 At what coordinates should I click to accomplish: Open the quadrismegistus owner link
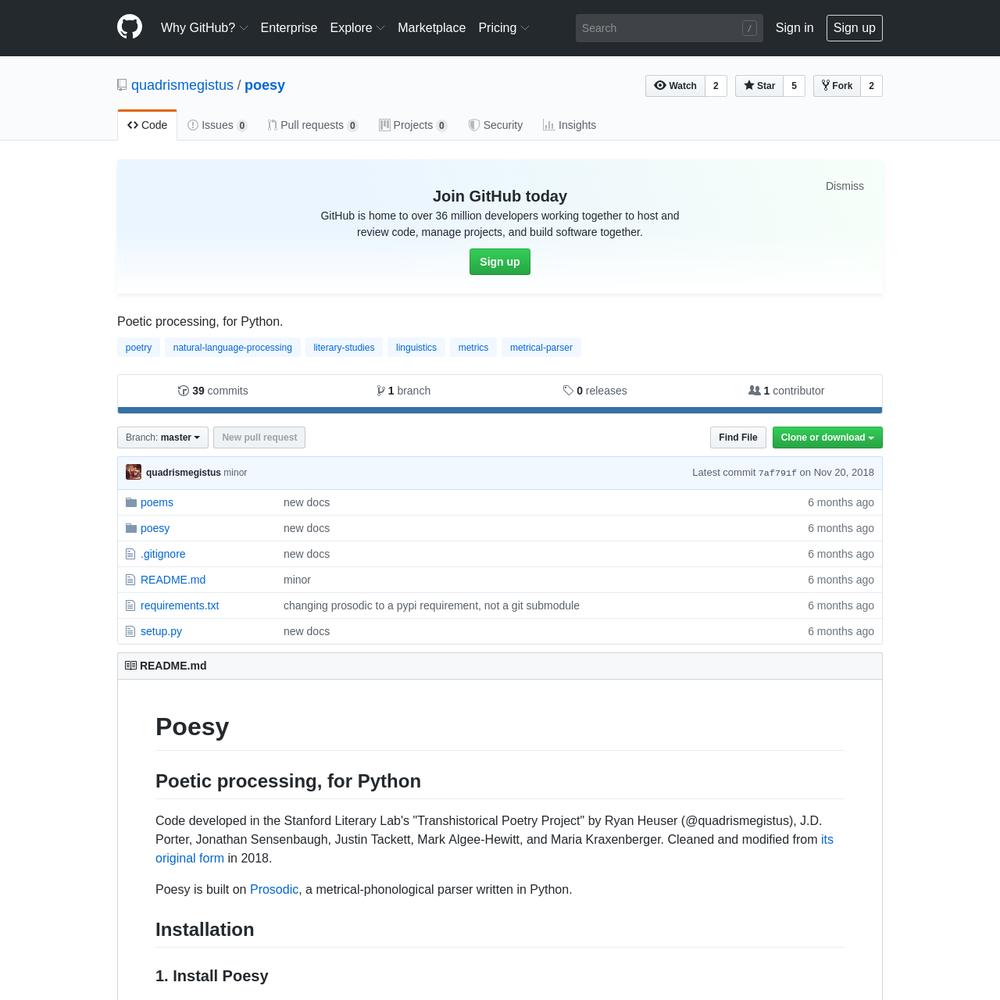[x=182, y=85]
